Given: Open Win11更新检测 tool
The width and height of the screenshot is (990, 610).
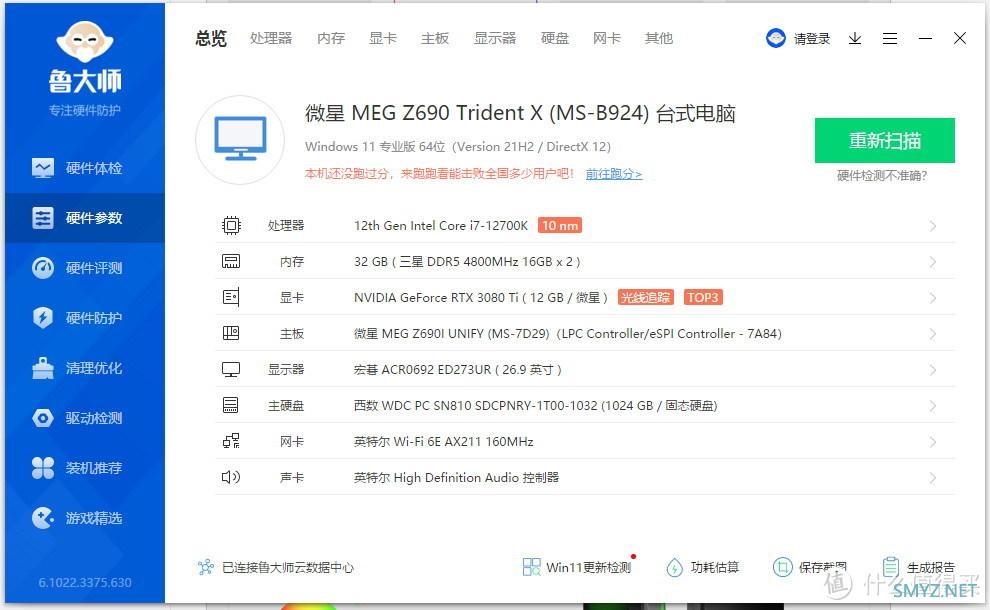Looking at the screenshot, I should coord(577,567).
